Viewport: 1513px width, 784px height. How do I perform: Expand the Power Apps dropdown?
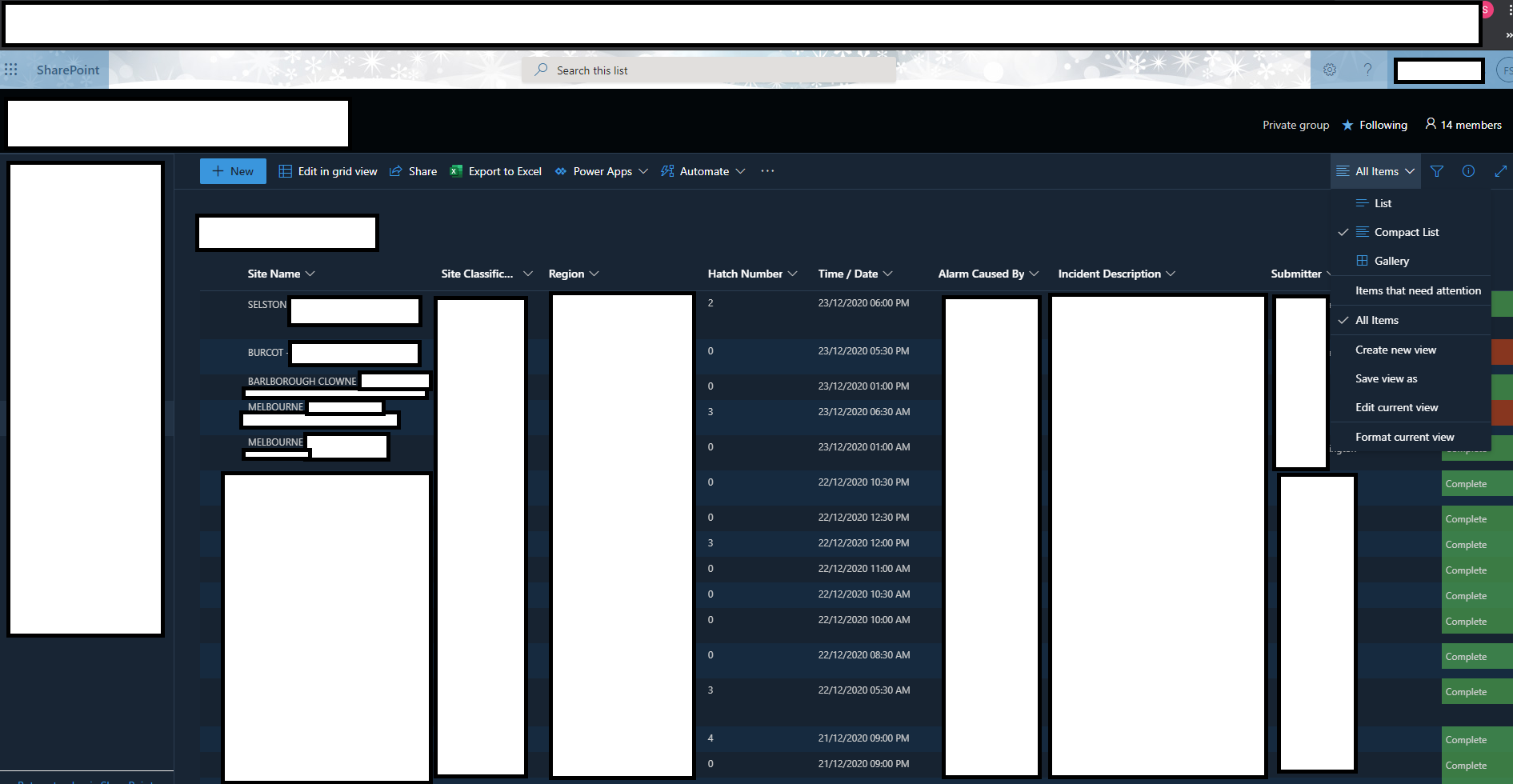601,171
